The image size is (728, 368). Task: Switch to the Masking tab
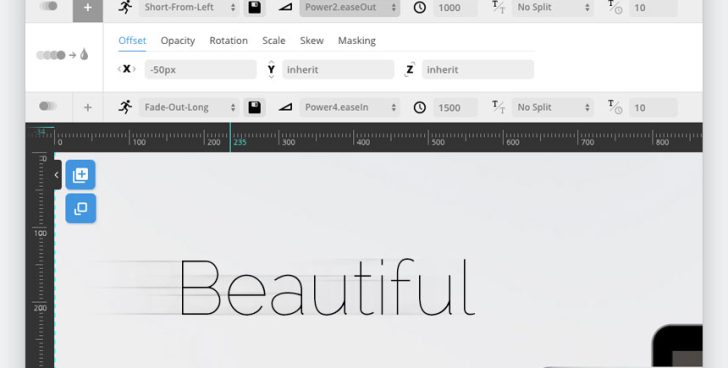[x=357, y=41]
